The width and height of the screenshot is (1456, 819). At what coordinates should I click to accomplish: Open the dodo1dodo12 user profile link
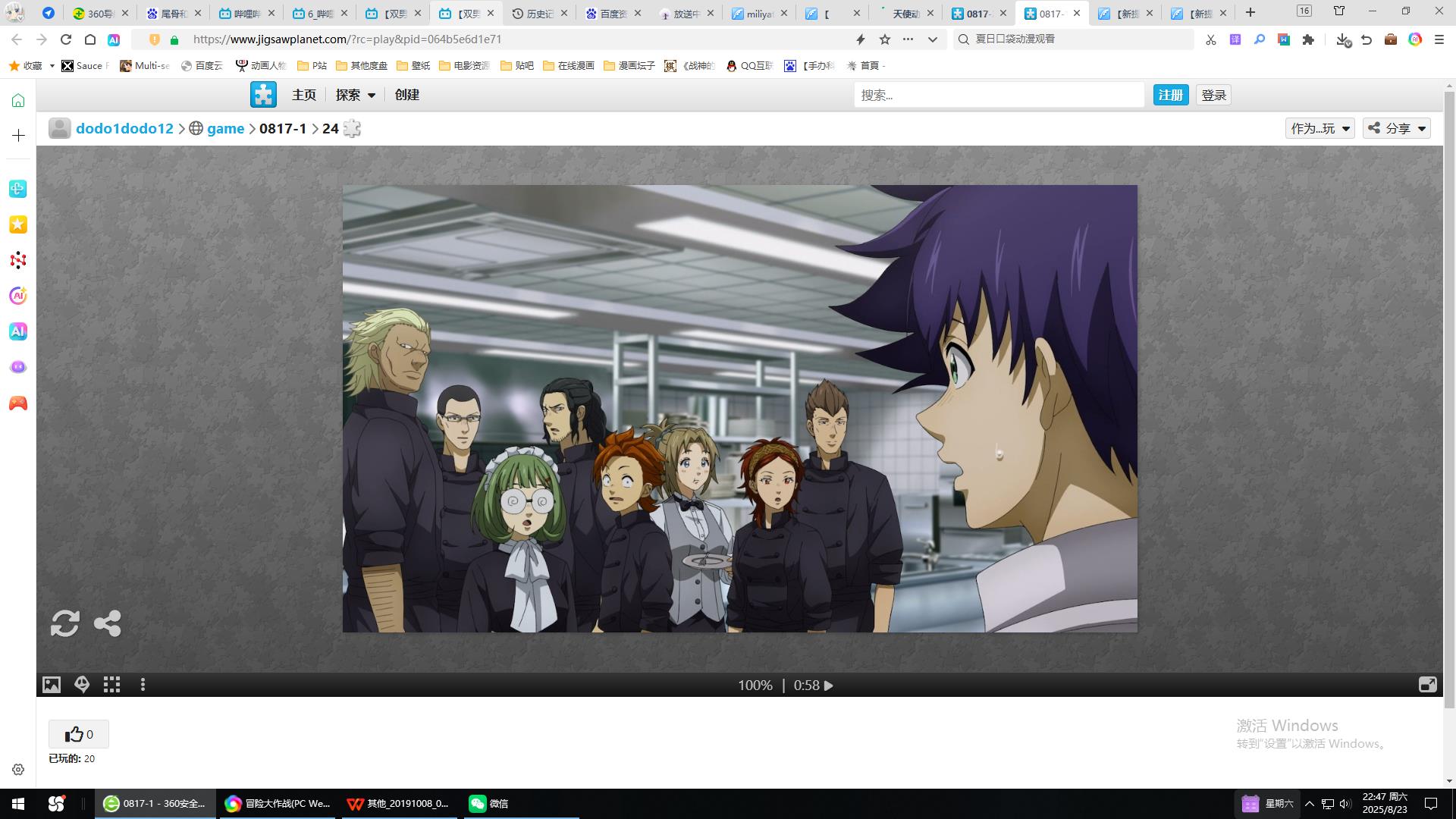pos(124,128)
